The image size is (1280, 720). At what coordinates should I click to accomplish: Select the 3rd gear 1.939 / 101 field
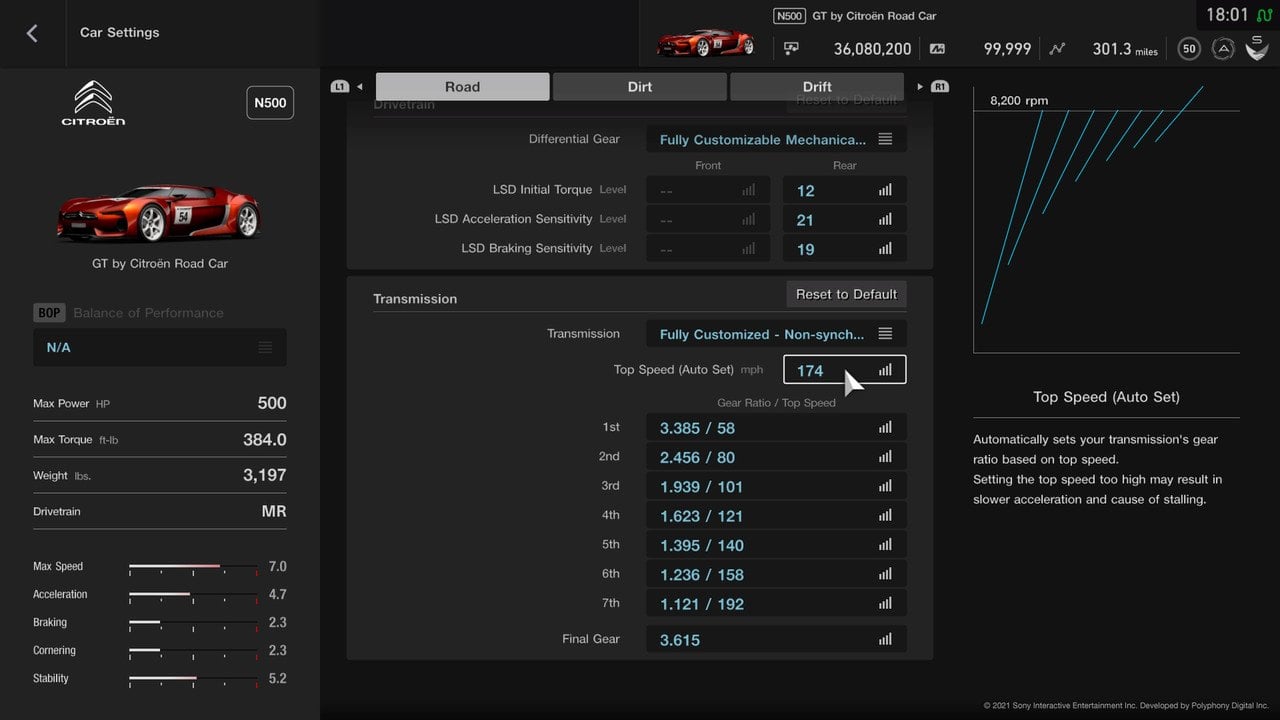777,486
